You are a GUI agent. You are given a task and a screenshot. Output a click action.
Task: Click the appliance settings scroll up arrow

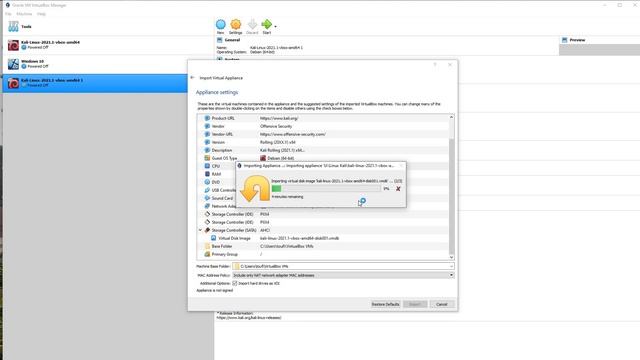[x=451, y=117]
